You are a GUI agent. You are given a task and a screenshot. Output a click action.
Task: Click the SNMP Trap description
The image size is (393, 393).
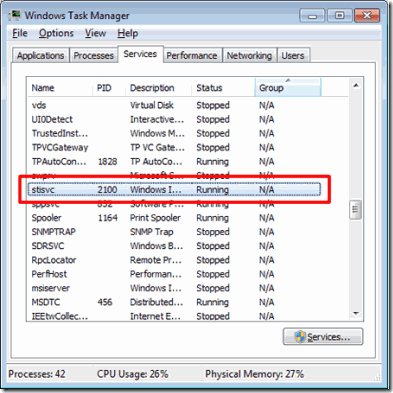coord(152,232)
